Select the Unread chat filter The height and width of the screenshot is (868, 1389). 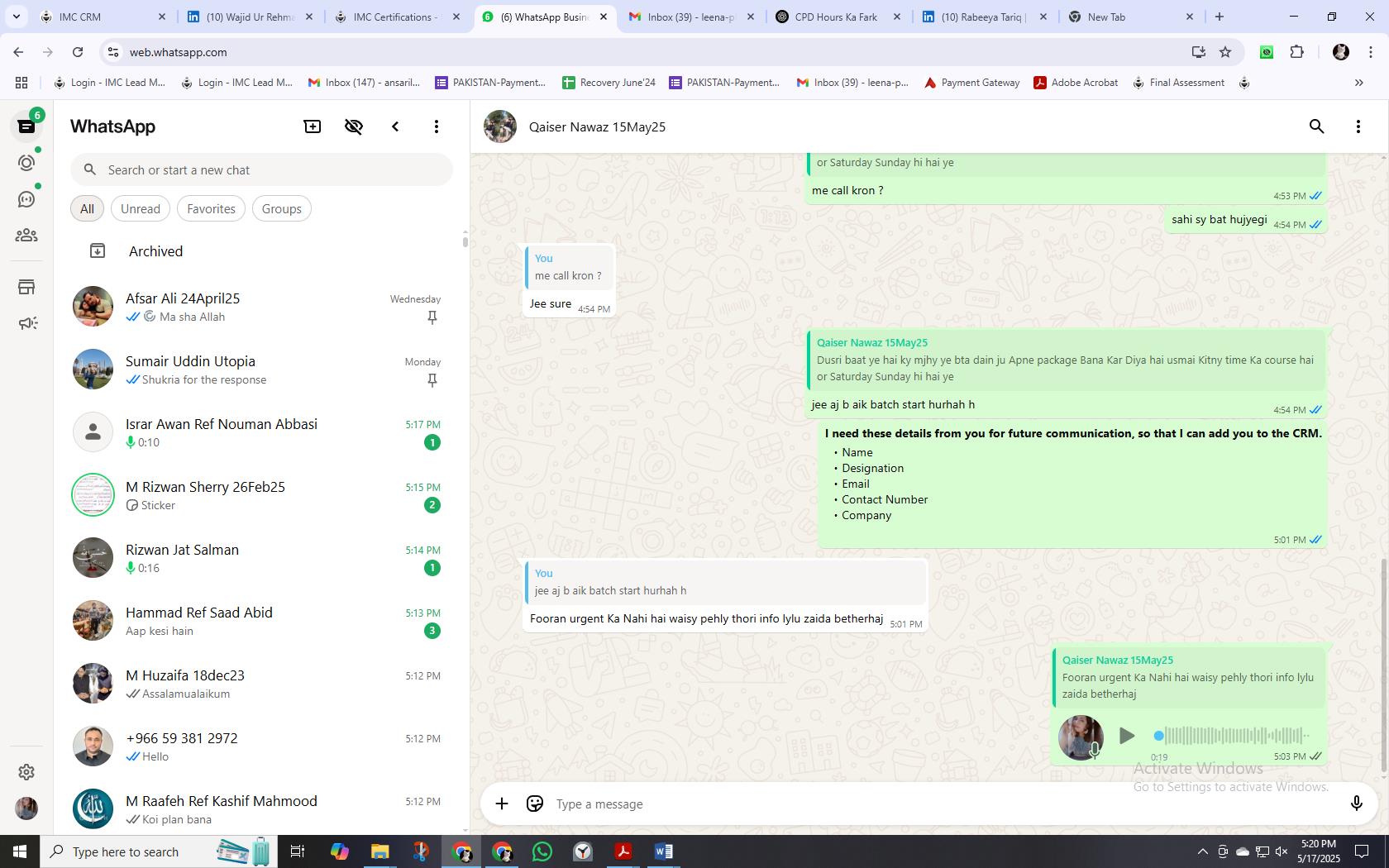tap(141, 209)
